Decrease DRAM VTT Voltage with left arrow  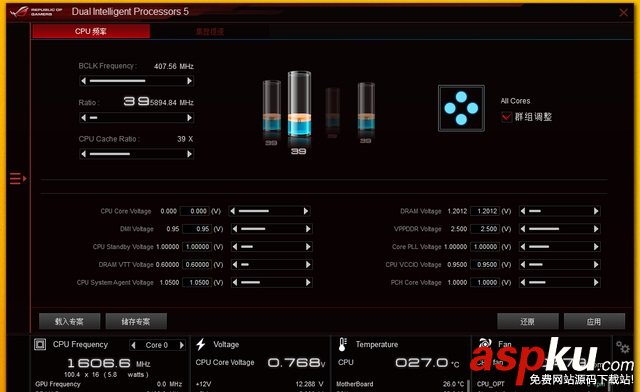(x=235, y=265)
